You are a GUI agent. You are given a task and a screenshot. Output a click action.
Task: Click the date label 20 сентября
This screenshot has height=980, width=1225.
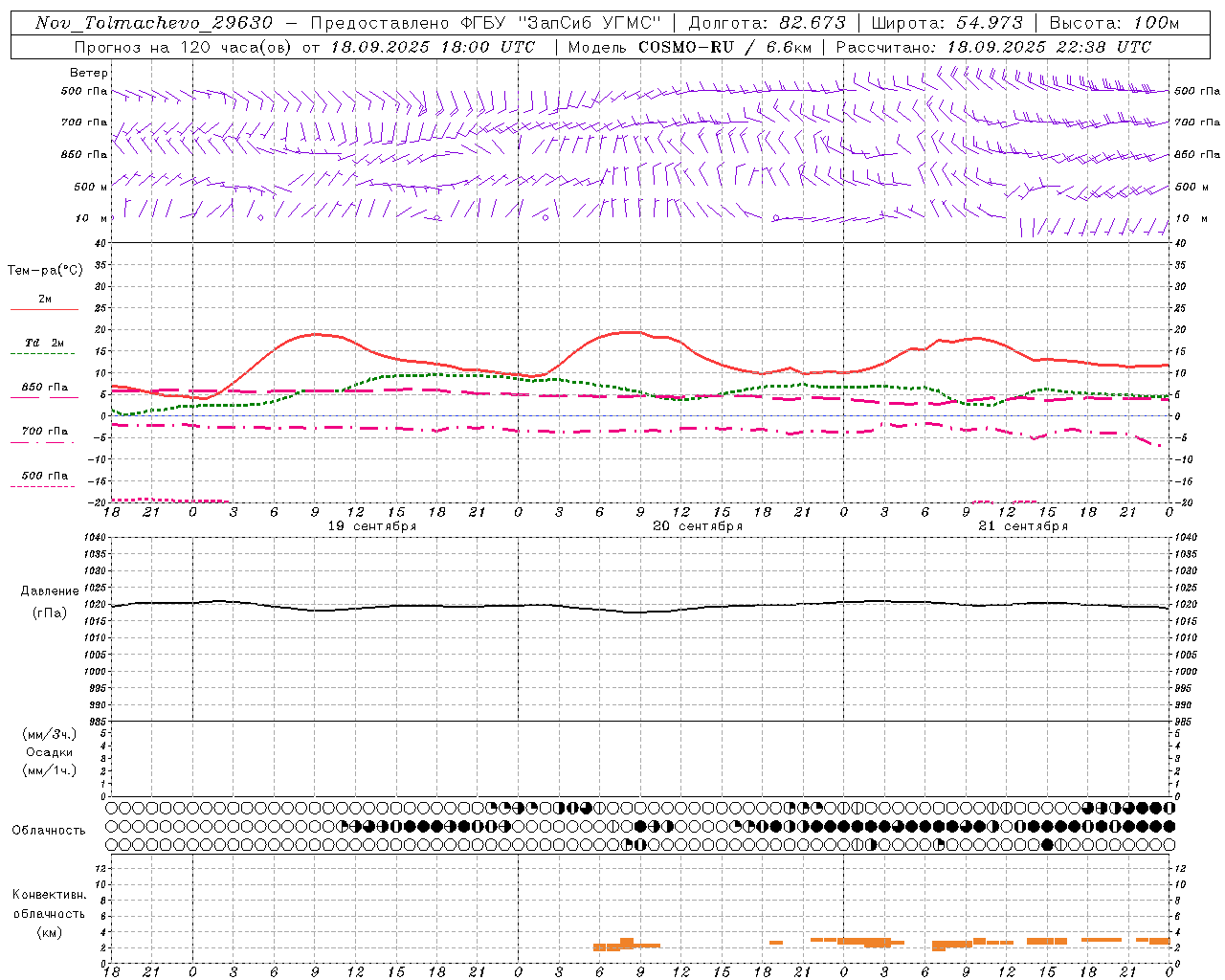click(x=698, y=526)
